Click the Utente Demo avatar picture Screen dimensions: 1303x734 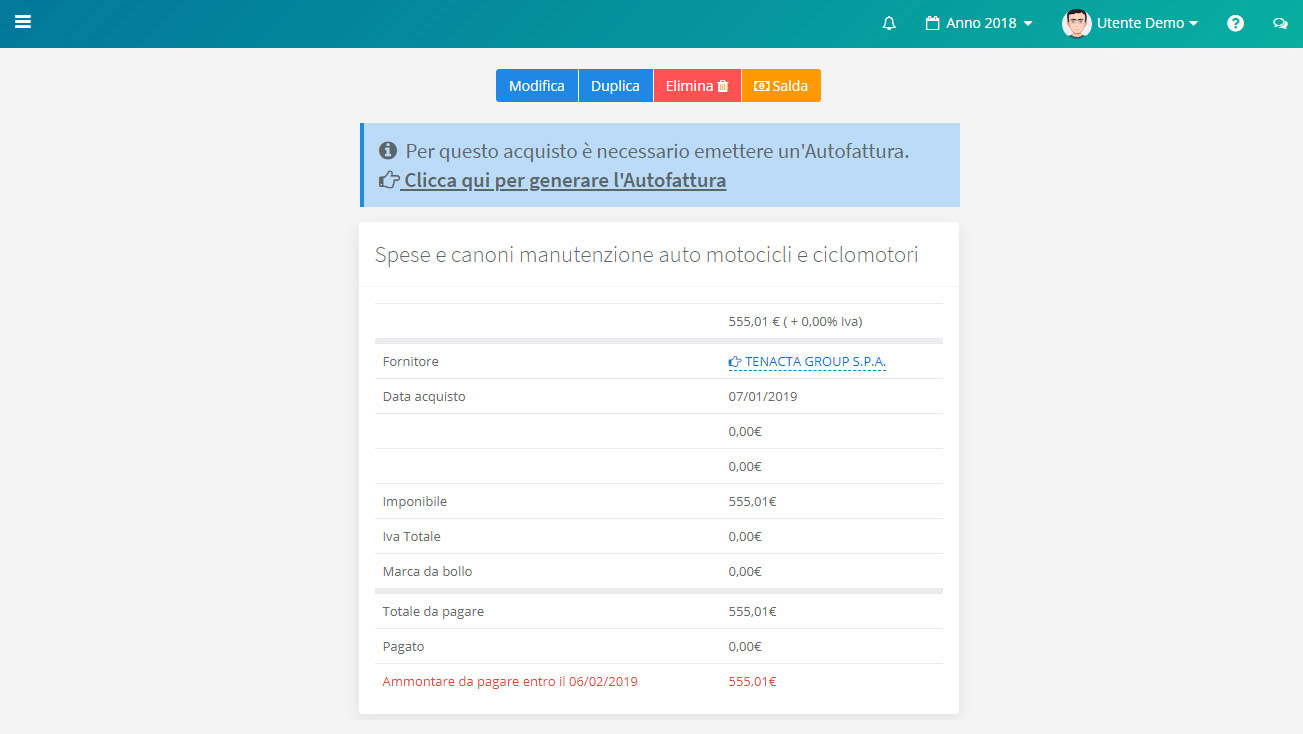click(x=1076, y=23)
